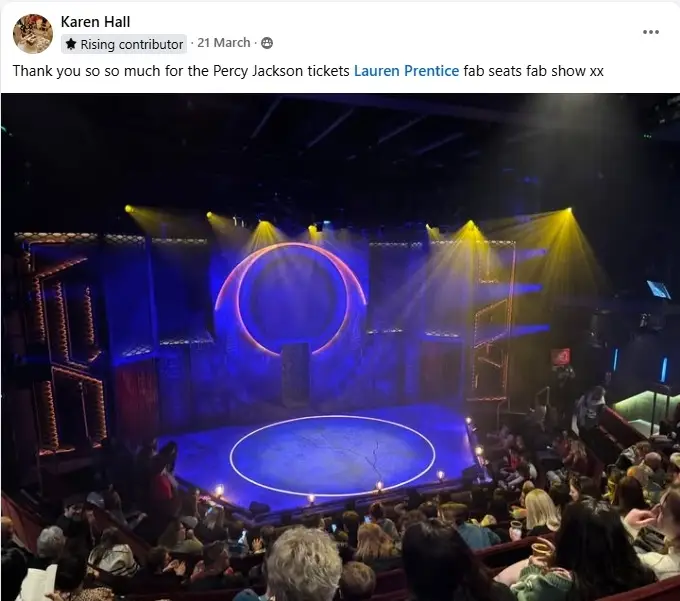Screen dimensions: 680x601
Task: Click the dark doorway under the ring
Action: coord(295,374)
